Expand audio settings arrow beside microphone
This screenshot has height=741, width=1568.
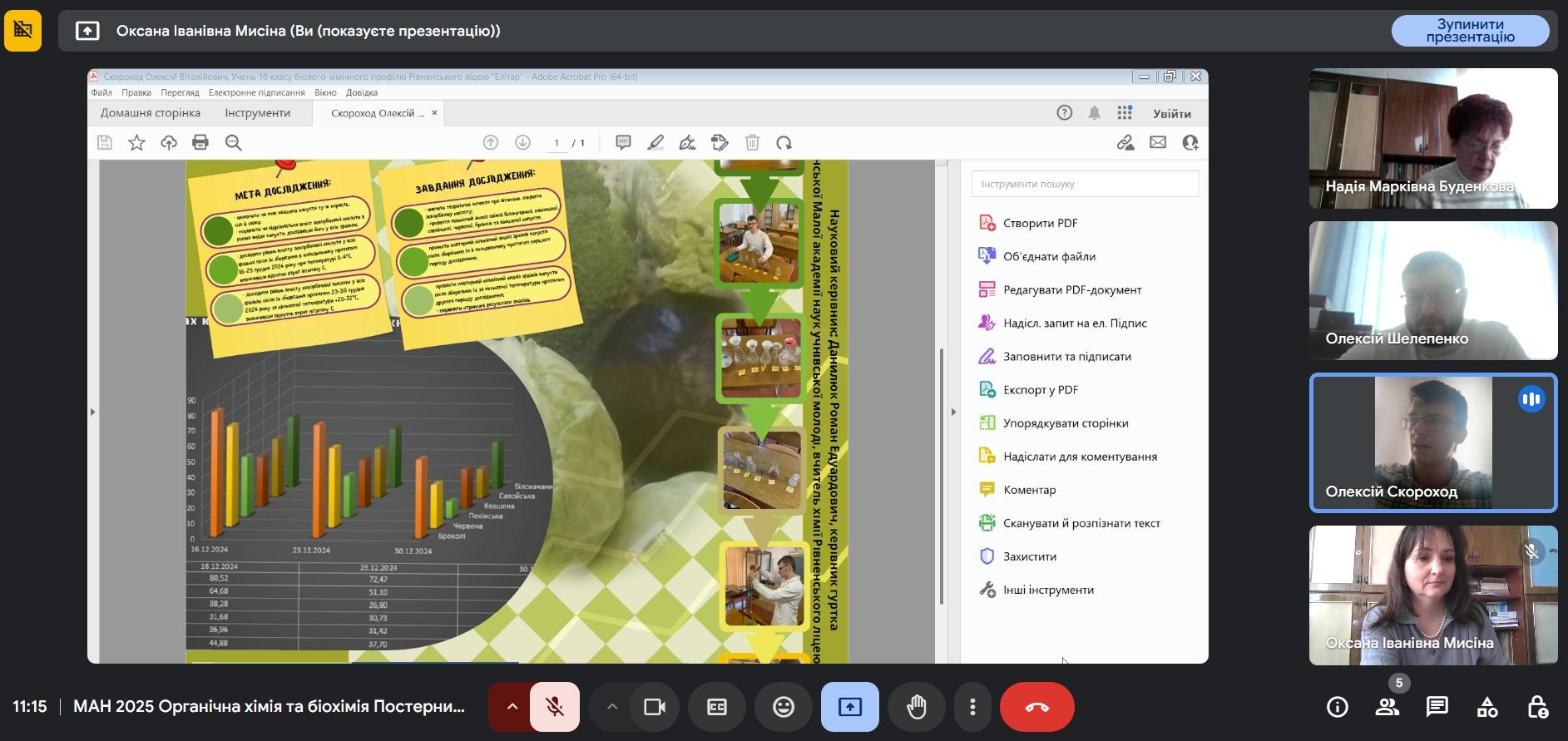pyautogui.click(x=512, y=707)
